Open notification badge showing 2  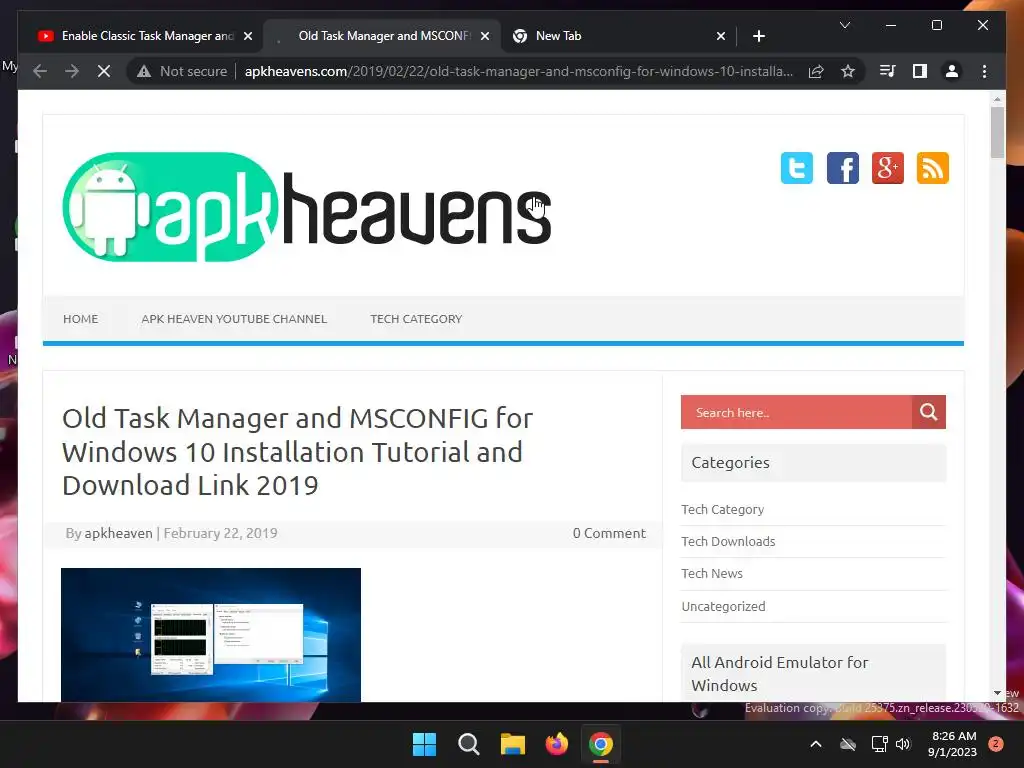(x=996, y=744)
